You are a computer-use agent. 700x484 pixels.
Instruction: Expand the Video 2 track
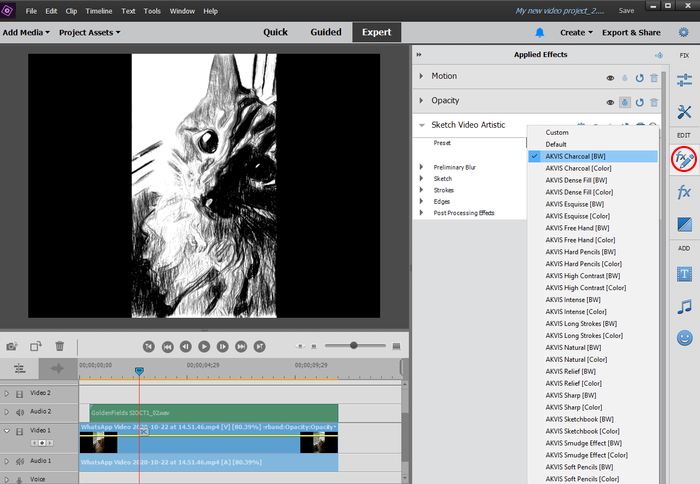7,393
